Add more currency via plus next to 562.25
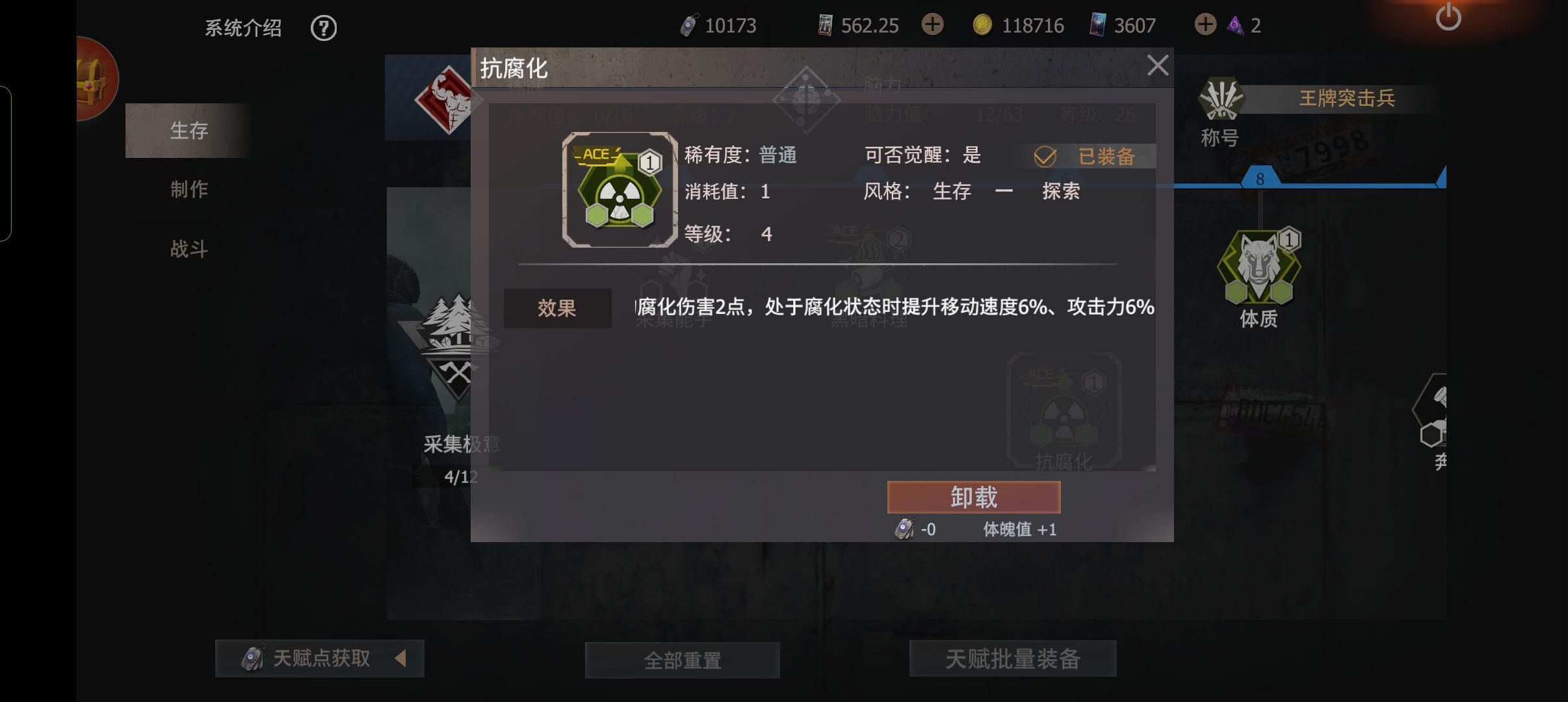 coord(932,25)
